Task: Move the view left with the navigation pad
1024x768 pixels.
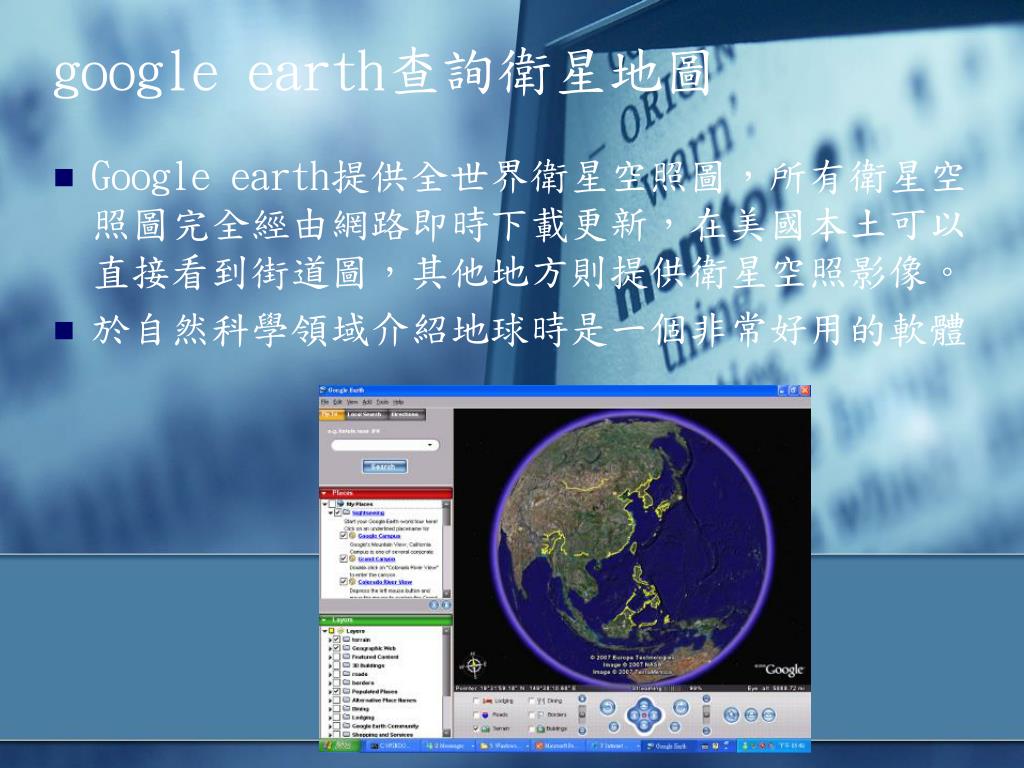Action: pyautogui.click(x=634, y=715)
